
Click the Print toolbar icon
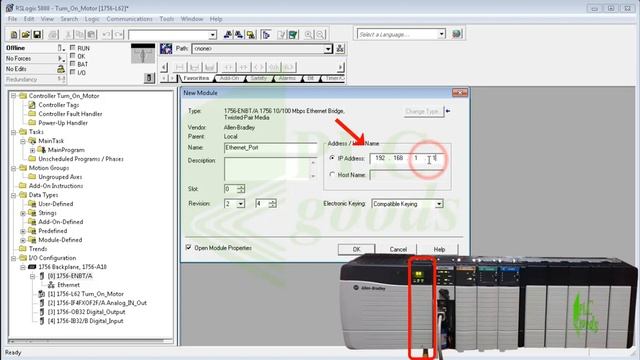click(53, 35)
